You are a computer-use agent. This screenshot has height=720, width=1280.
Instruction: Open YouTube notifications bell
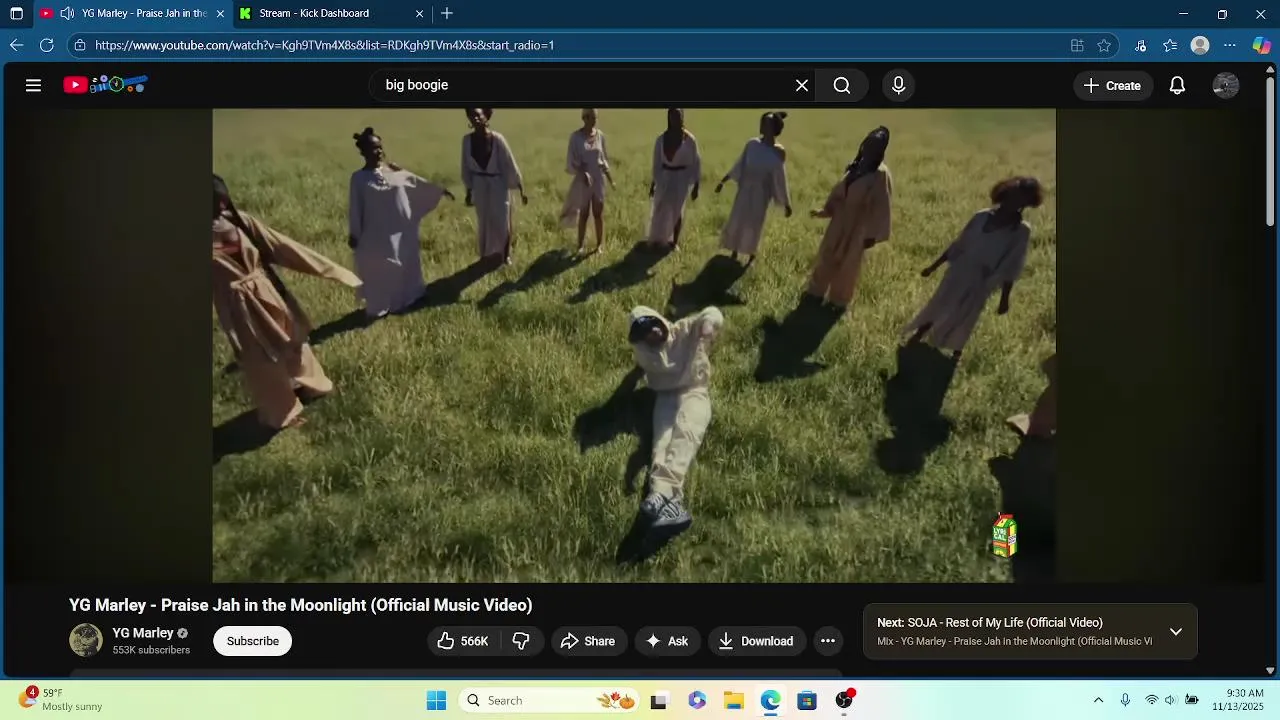pos(1177,85)
